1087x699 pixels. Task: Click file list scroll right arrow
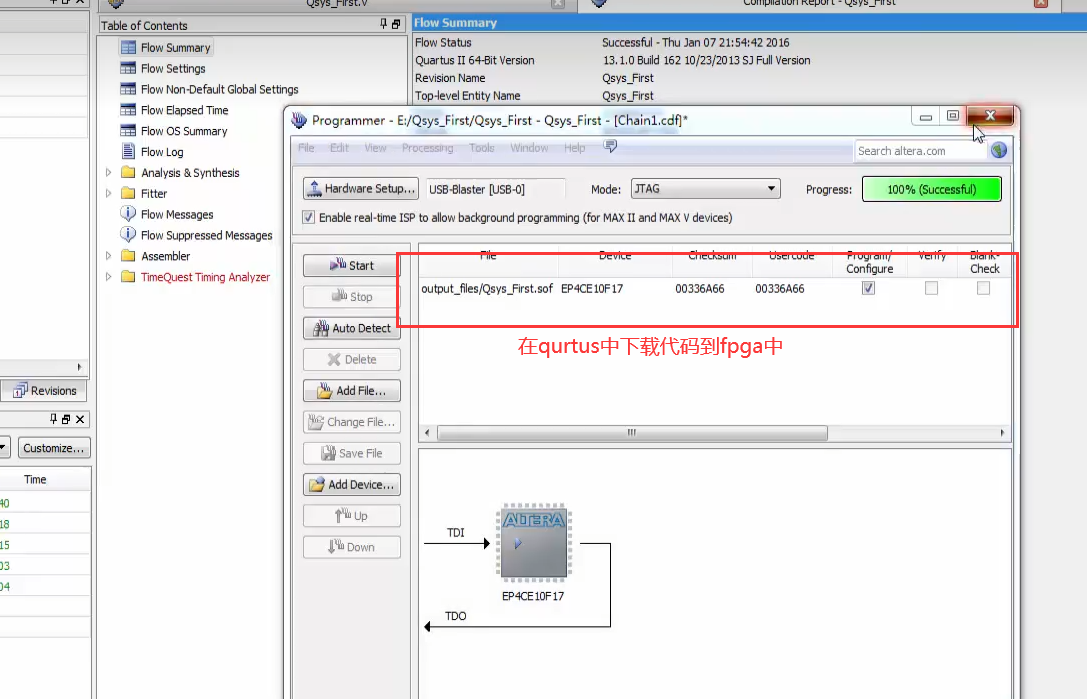(1002, 433)
